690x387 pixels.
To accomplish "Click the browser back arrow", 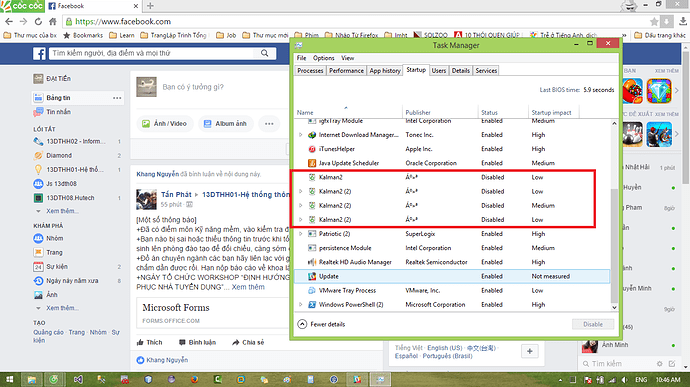I will pyautogui.click(x=9, y=22).
